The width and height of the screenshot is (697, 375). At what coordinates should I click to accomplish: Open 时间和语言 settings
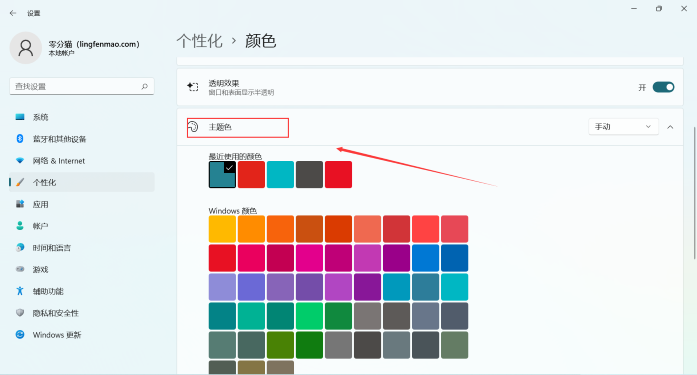(x=82, y=247)
